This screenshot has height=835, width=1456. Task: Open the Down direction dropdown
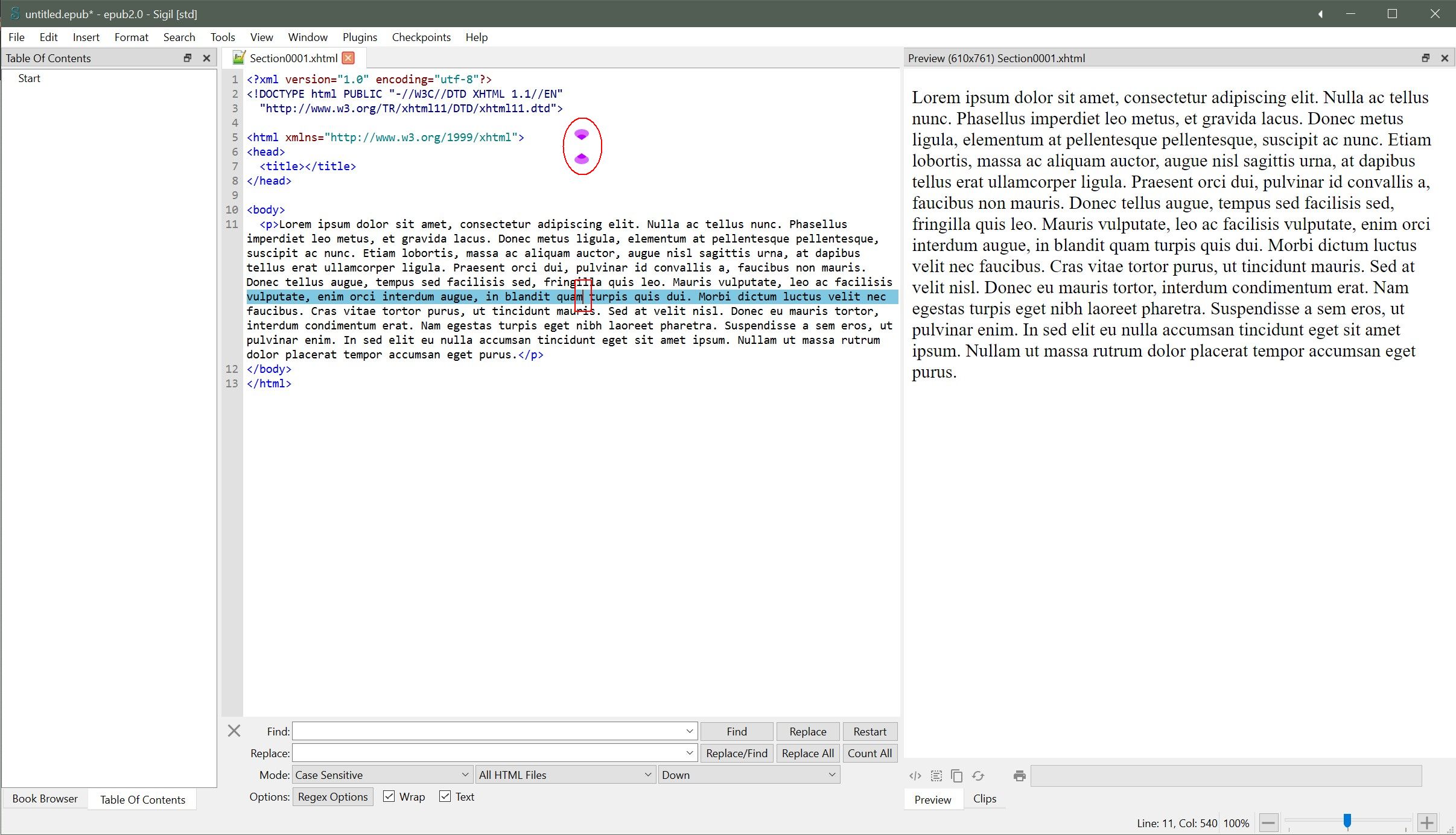[x=749, y=775]
